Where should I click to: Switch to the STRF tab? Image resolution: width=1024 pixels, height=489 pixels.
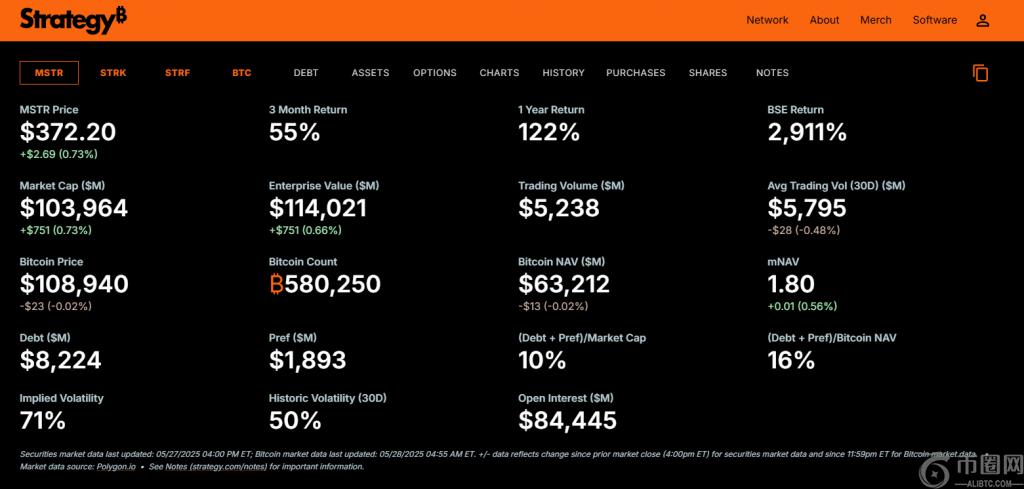tap(177, 73)
